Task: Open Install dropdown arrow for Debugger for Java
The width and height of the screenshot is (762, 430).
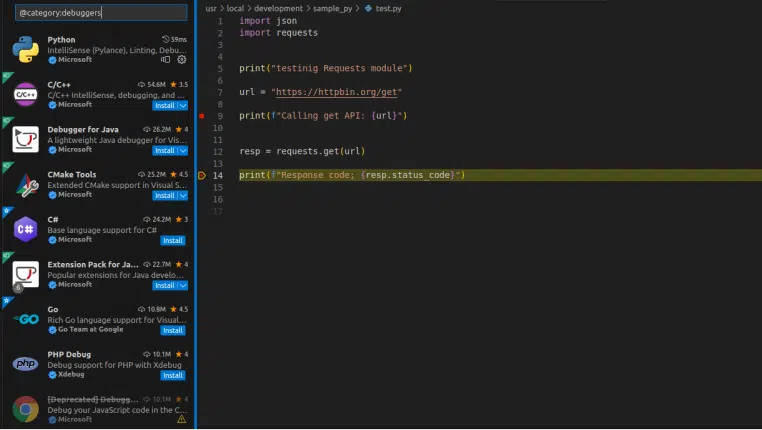Action: pyautogui.click(x=182, y=150)
